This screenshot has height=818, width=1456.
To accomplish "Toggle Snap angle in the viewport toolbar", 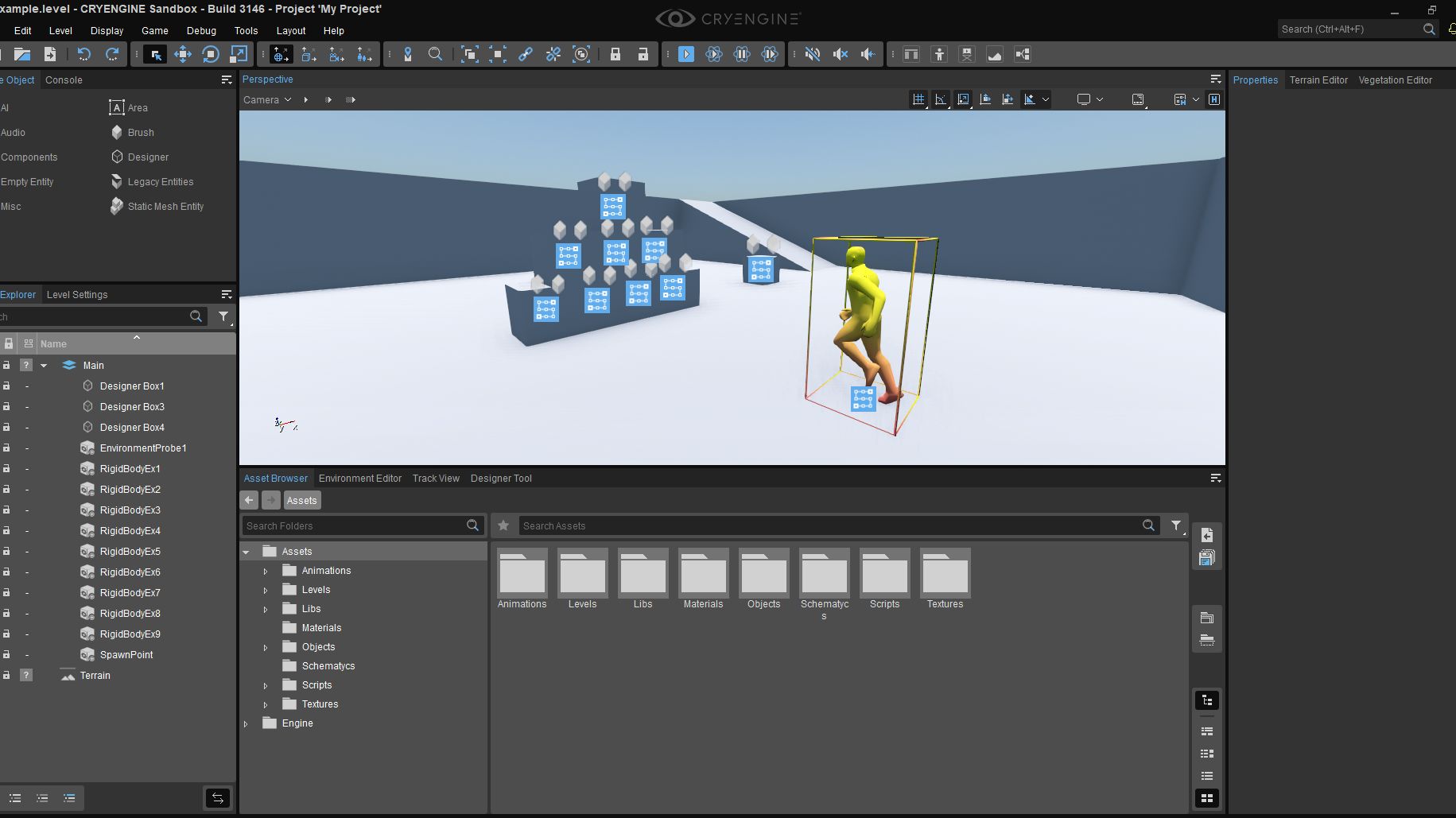I will click(x=941, y=99).
